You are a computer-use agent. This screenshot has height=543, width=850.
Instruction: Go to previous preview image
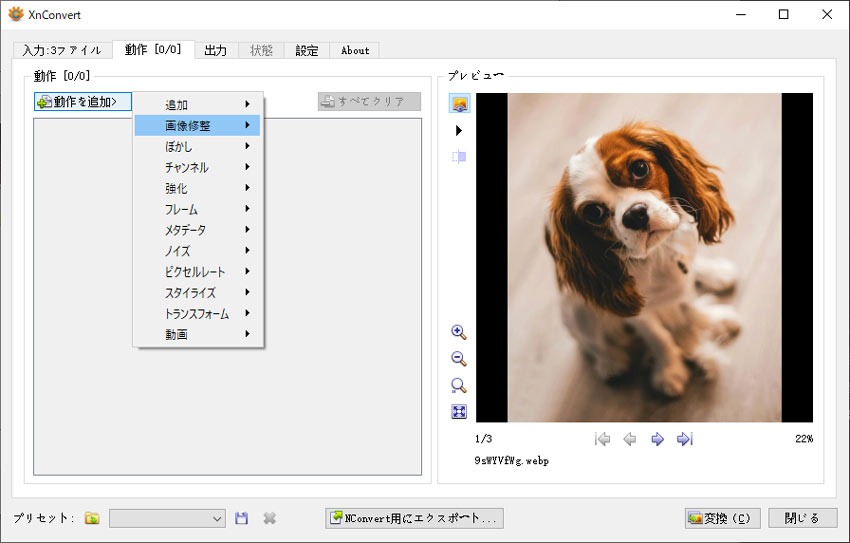click(630, 439)
